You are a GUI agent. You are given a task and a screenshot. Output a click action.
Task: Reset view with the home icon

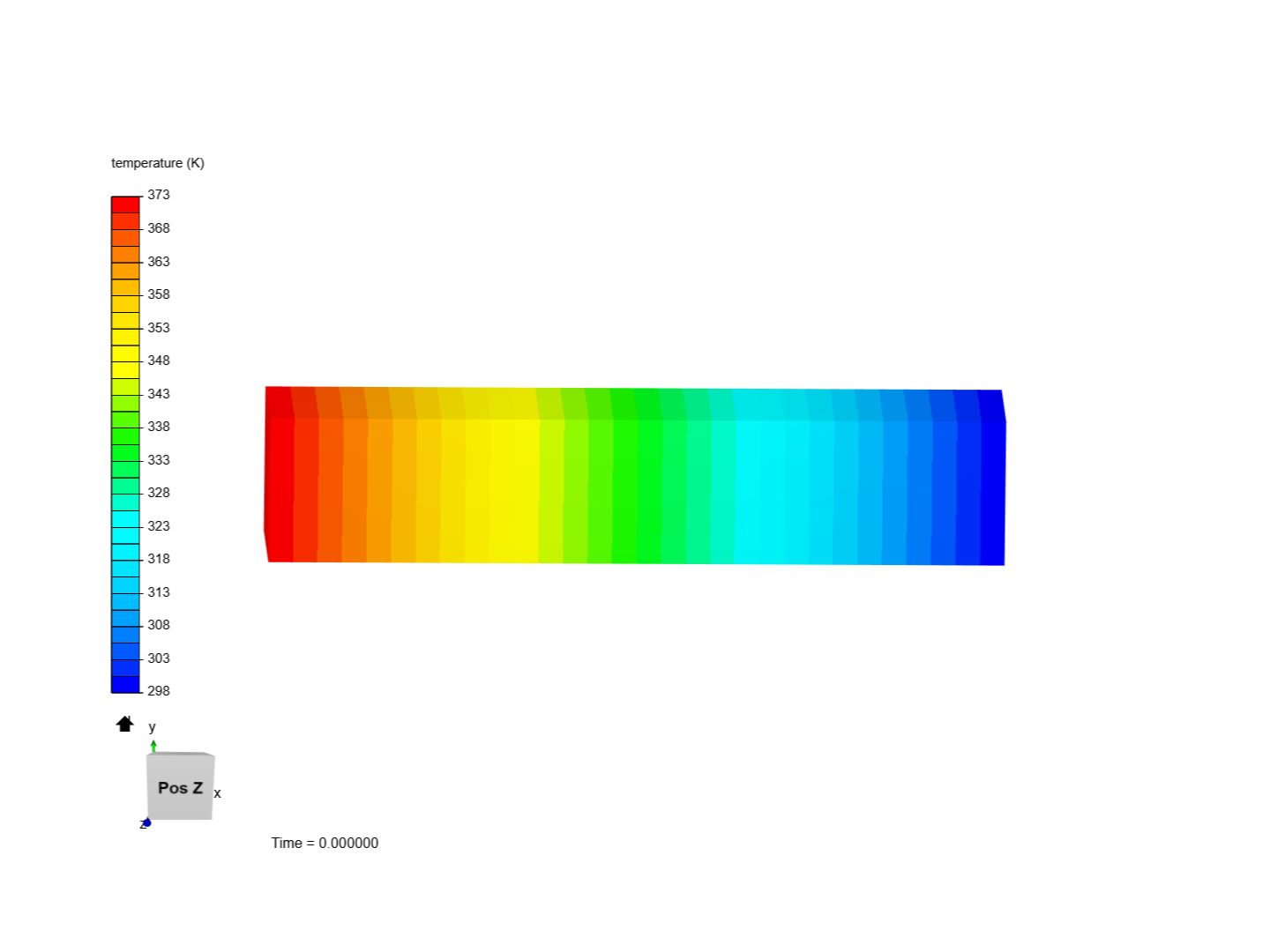pyautogui.click(x=125, y=725)
